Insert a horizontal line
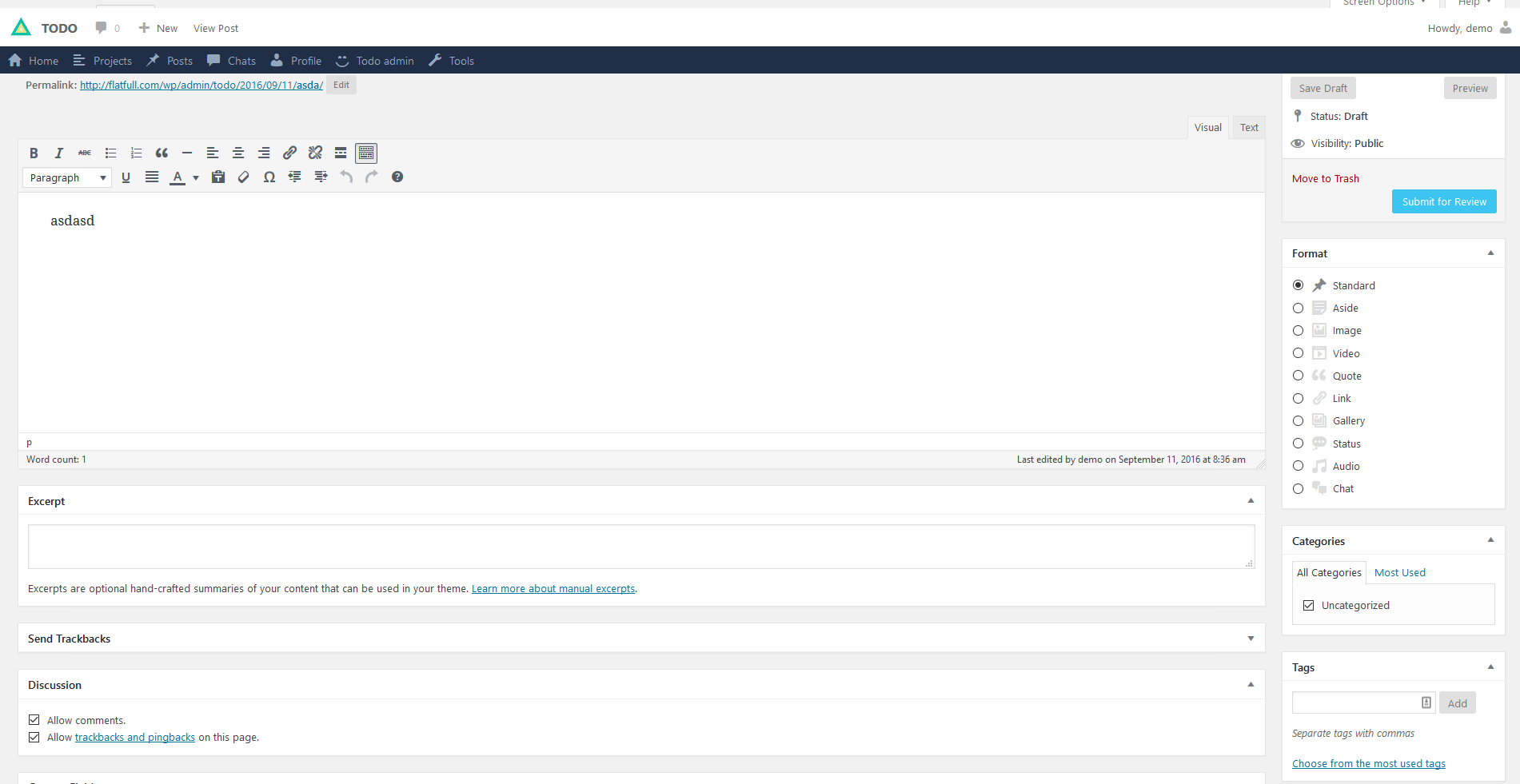1520x784 pixels. (x=187, y=153)
